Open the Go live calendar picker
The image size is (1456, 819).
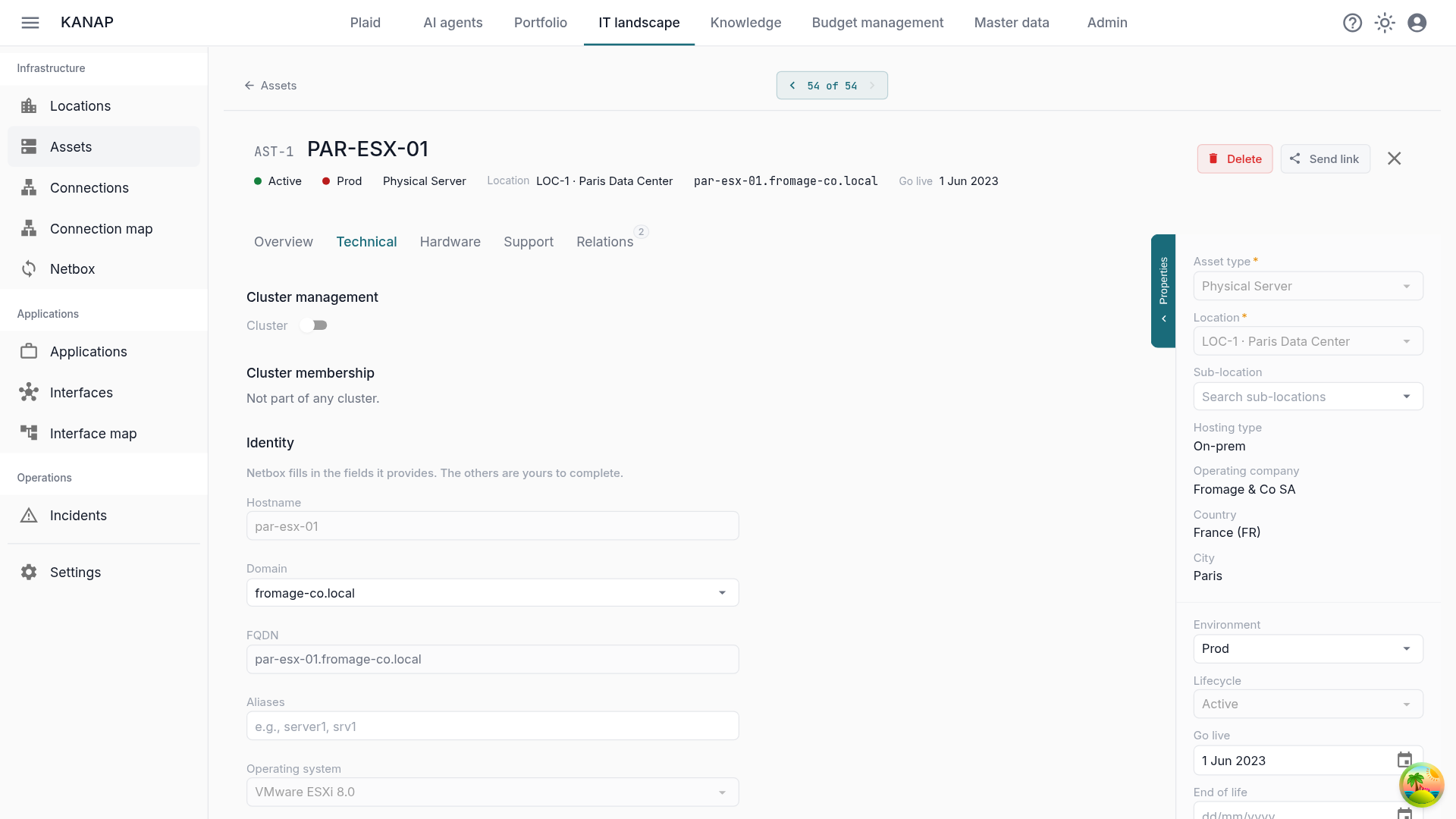pos(1404,760)
